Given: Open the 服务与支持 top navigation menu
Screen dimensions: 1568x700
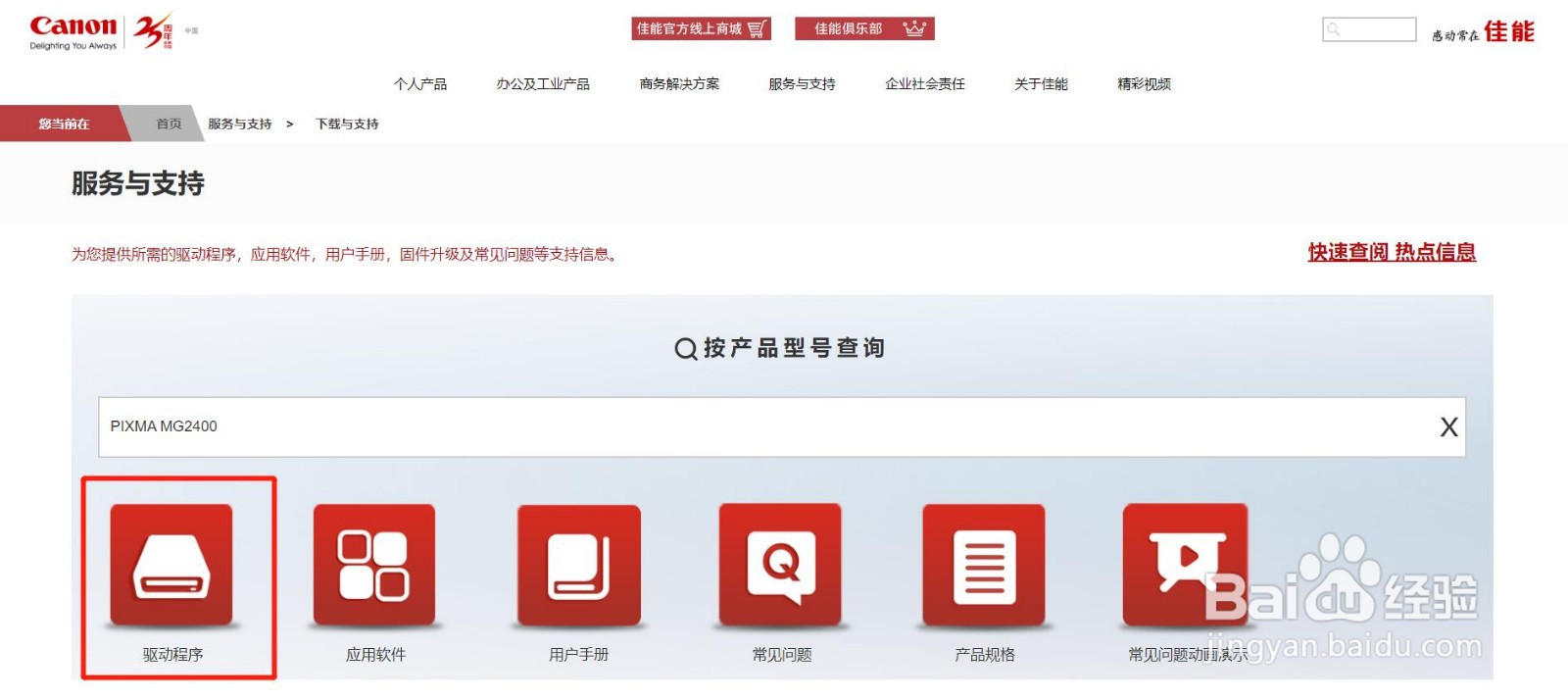Looking at the screenshot, I should pos(802,84).
